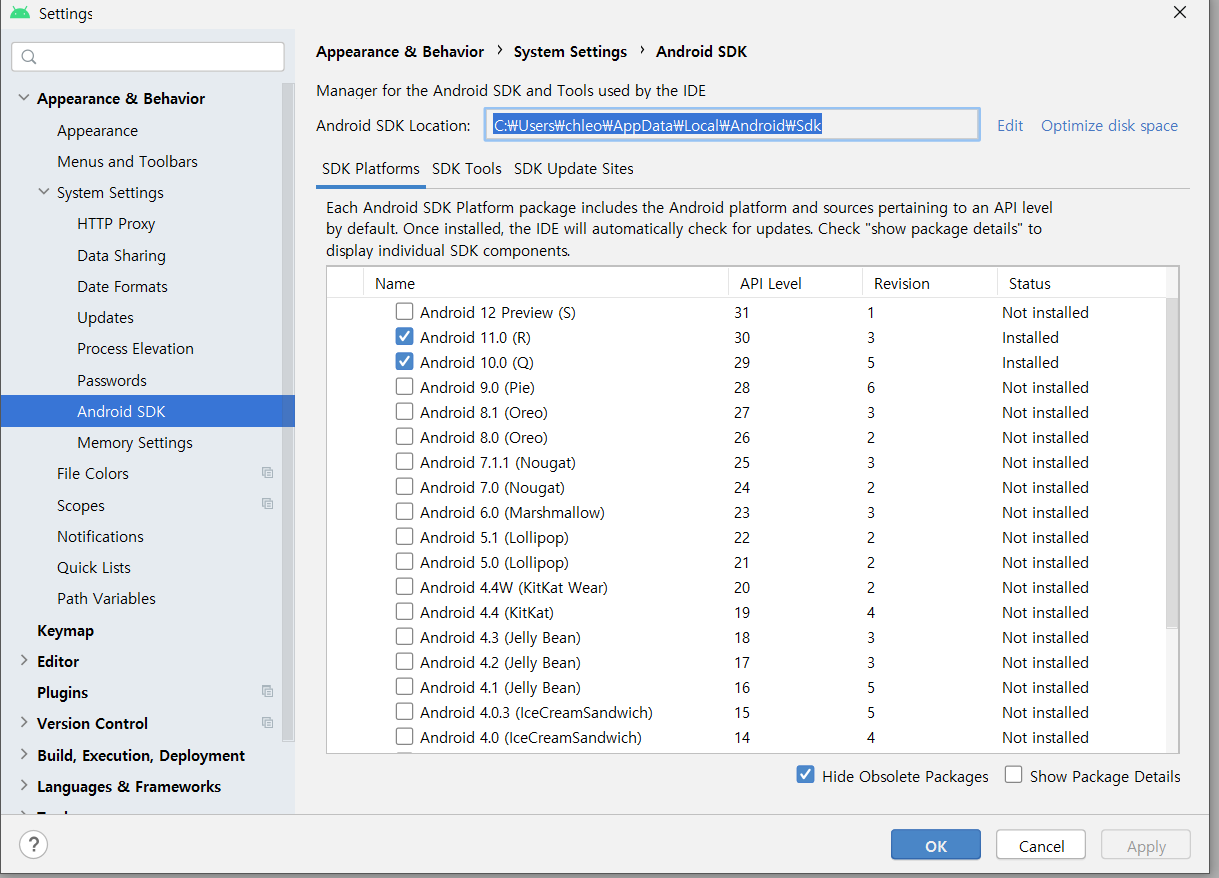Select Notifications in the settings tree
The width and height of the screenshot is (1219, 878).
(100, 536)
